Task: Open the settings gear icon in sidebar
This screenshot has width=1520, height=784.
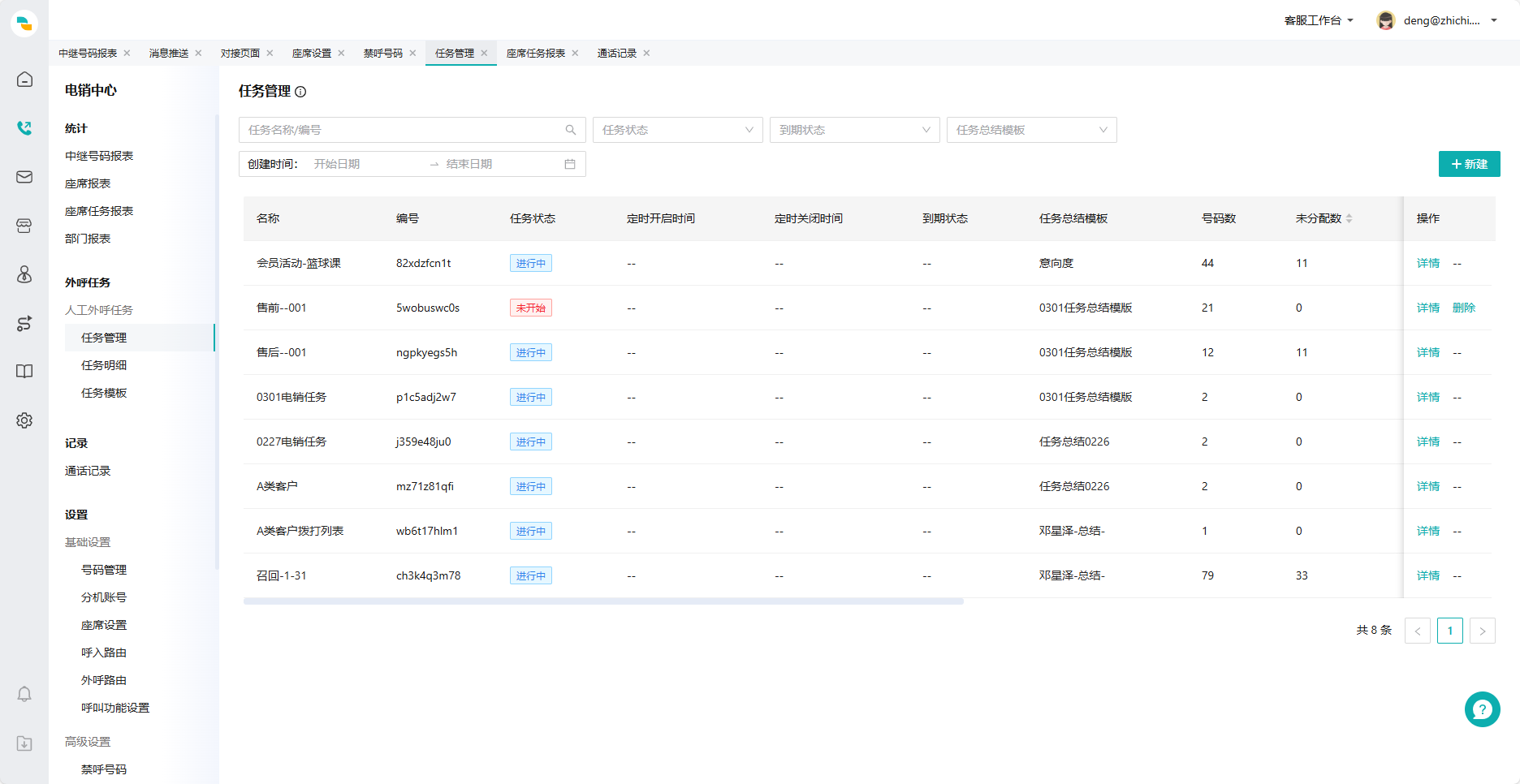Action: coord(24,420)
